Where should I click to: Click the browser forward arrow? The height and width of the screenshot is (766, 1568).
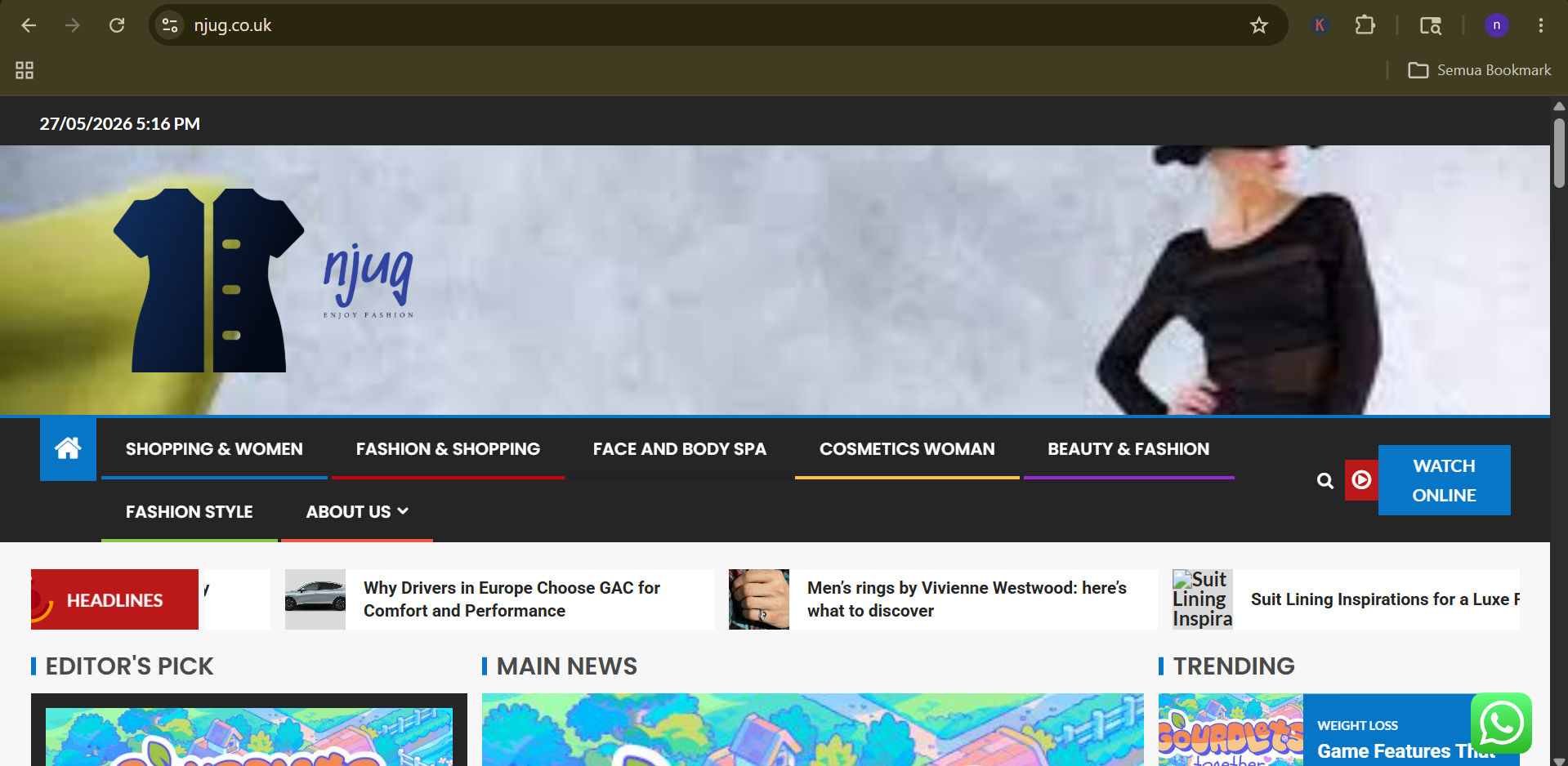[x=73, y=25]
